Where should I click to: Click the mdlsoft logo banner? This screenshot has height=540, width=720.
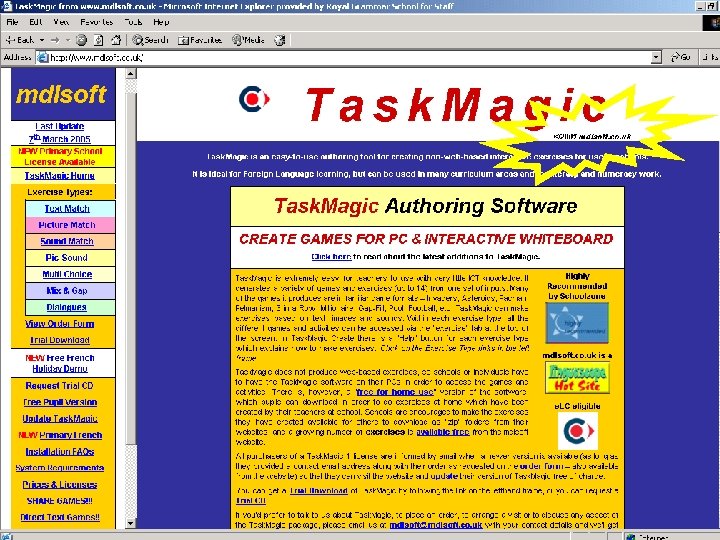coord(63,94)
